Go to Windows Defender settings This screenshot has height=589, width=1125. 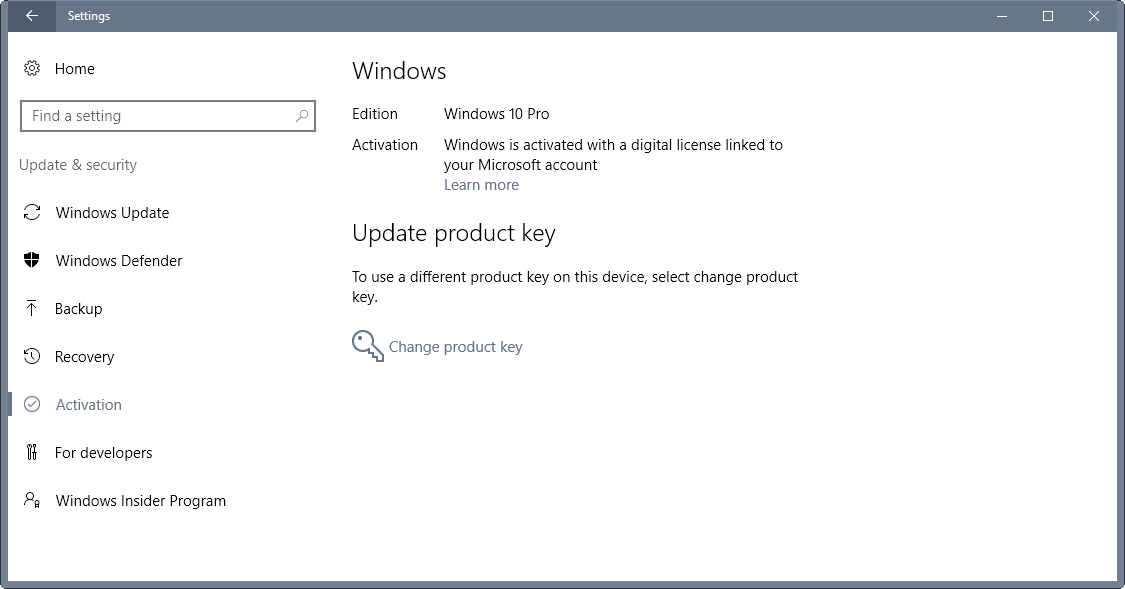[119, 261]
